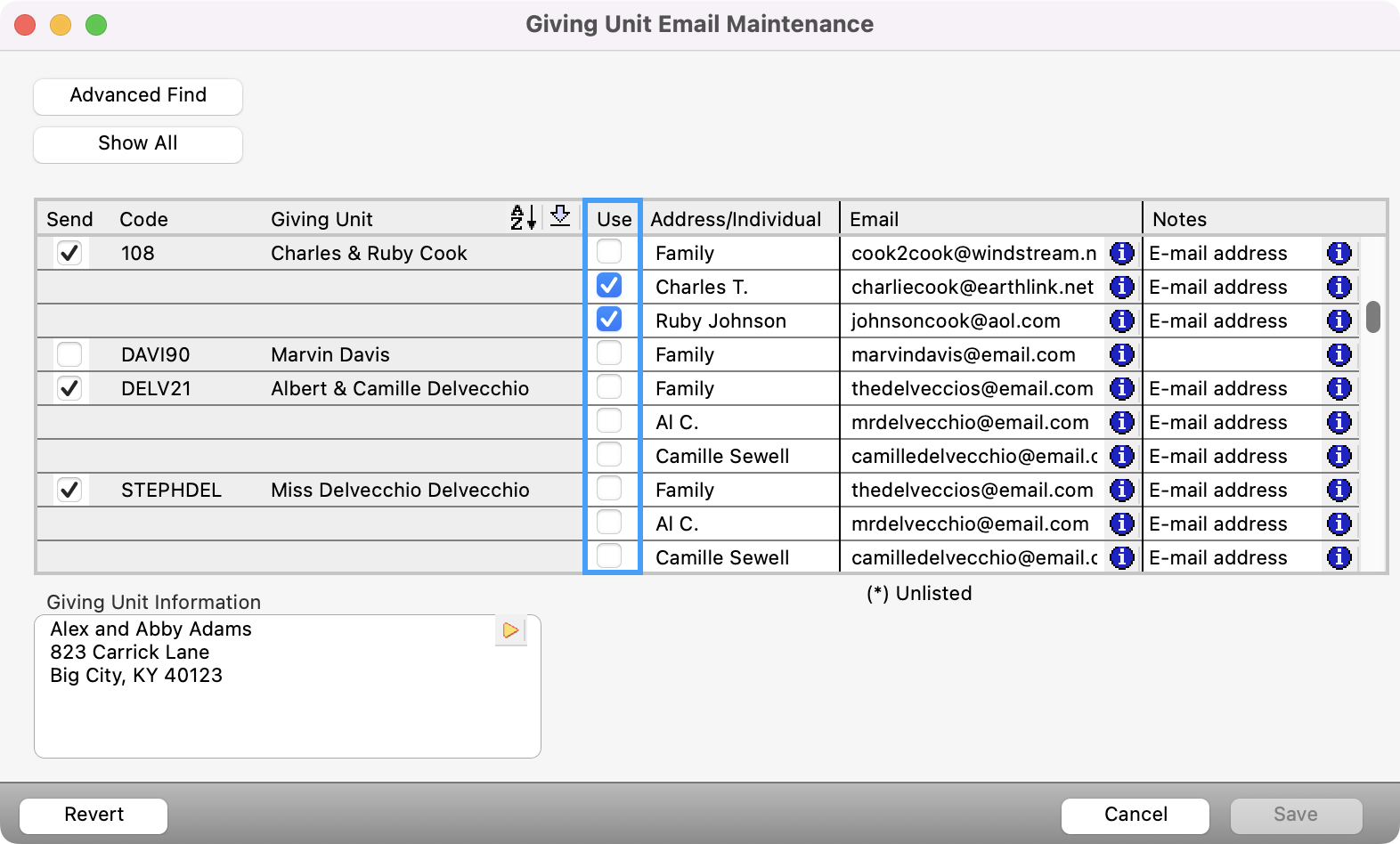This screenshot has height=844, width=1400.
Task: Click email info icon for johnsoncook@aol.com
Action: 1121,321
